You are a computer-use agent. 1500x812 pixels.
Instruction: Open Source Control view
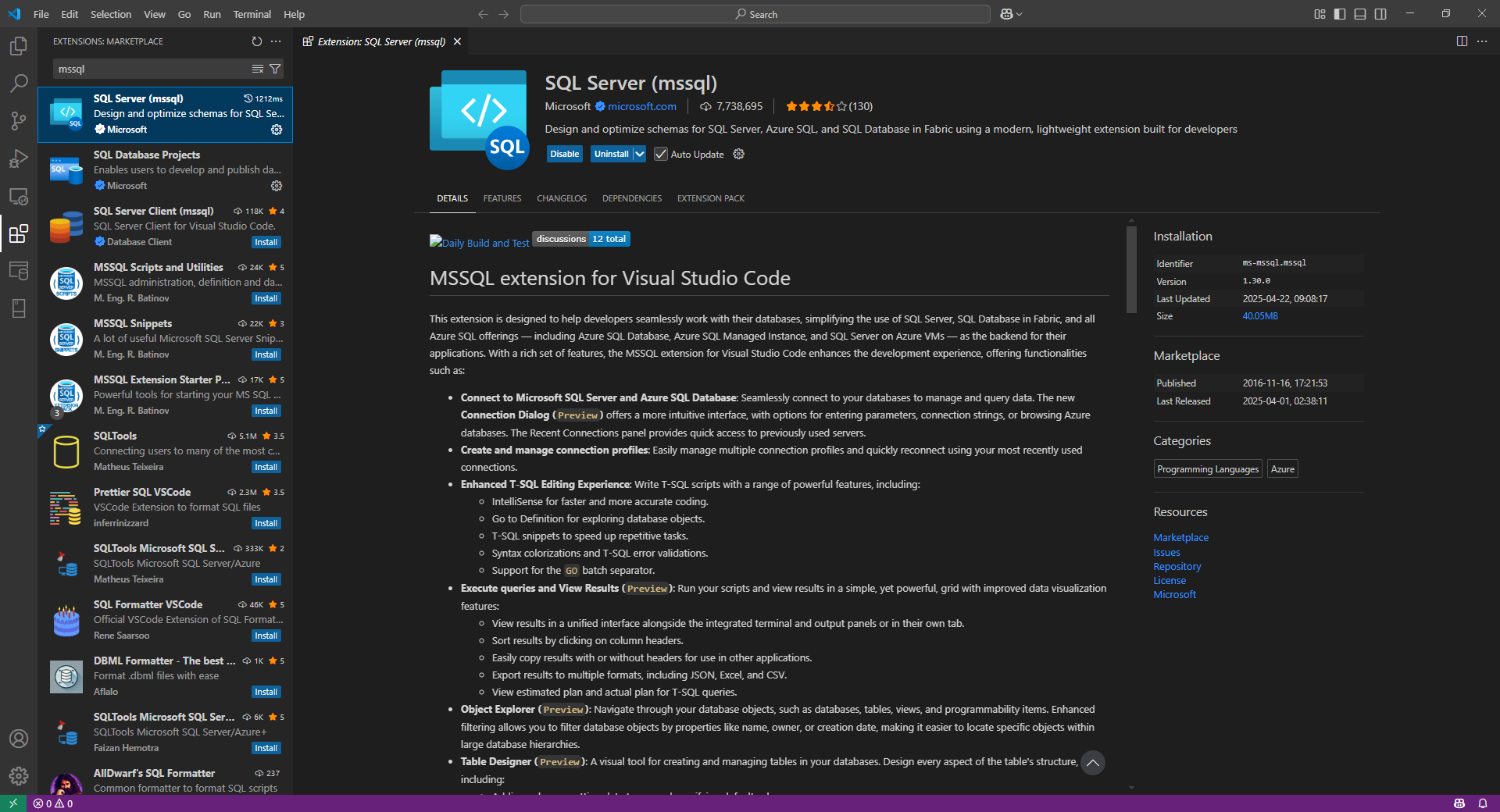(19, 120)
